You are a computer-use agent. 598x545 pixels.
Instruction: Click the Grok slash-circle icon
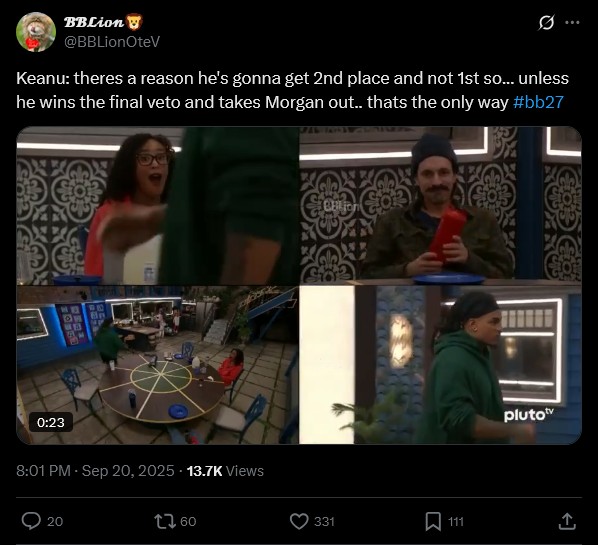[546, 23]
